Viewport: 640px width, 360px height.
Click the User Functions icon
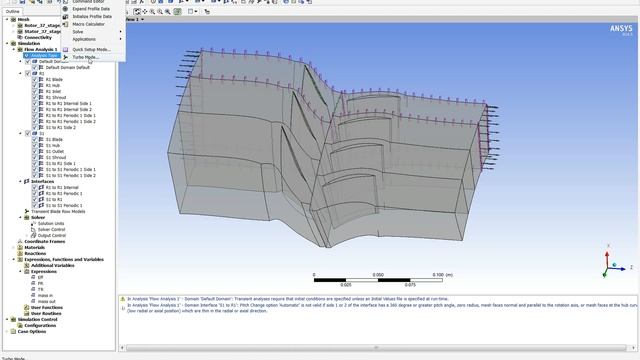point(27,307)
